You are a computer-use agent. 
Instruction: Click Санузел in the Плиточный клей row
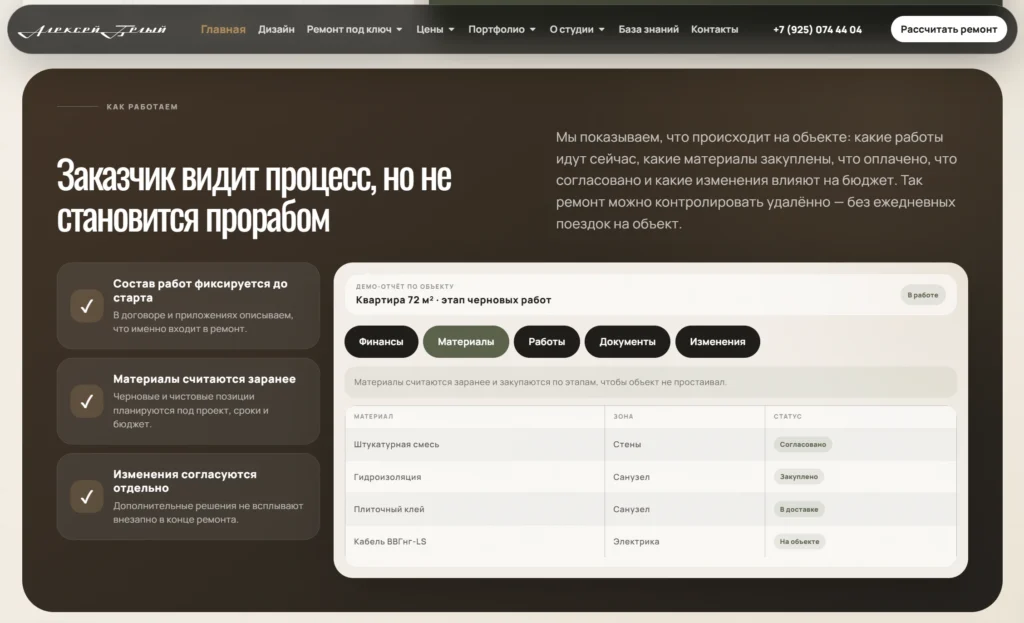pyautogui.click(x=684, y=509)
